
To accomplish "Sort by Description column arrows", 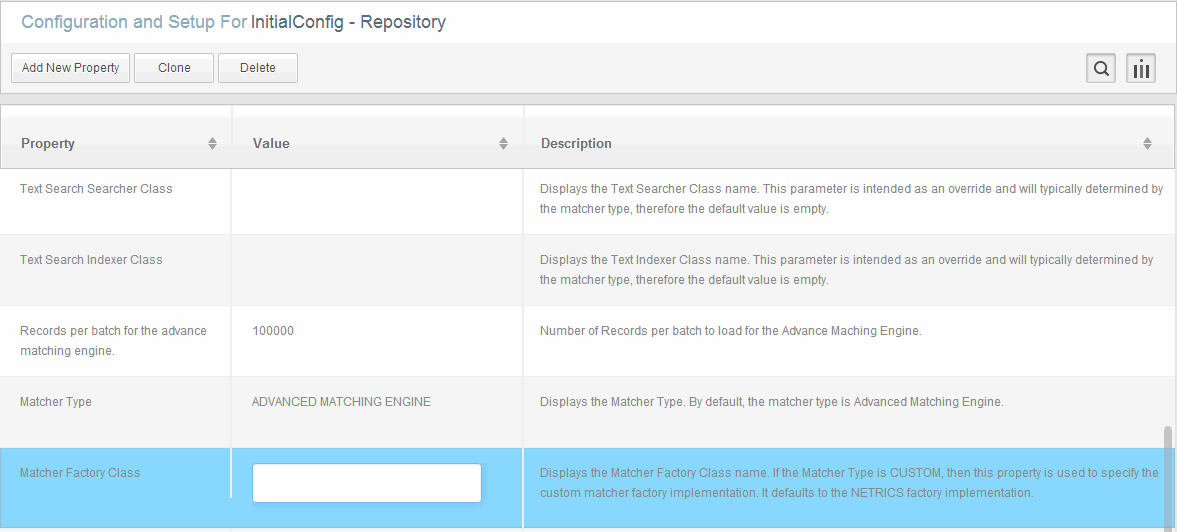I will pyautogui.click(x=1147, y=143).
